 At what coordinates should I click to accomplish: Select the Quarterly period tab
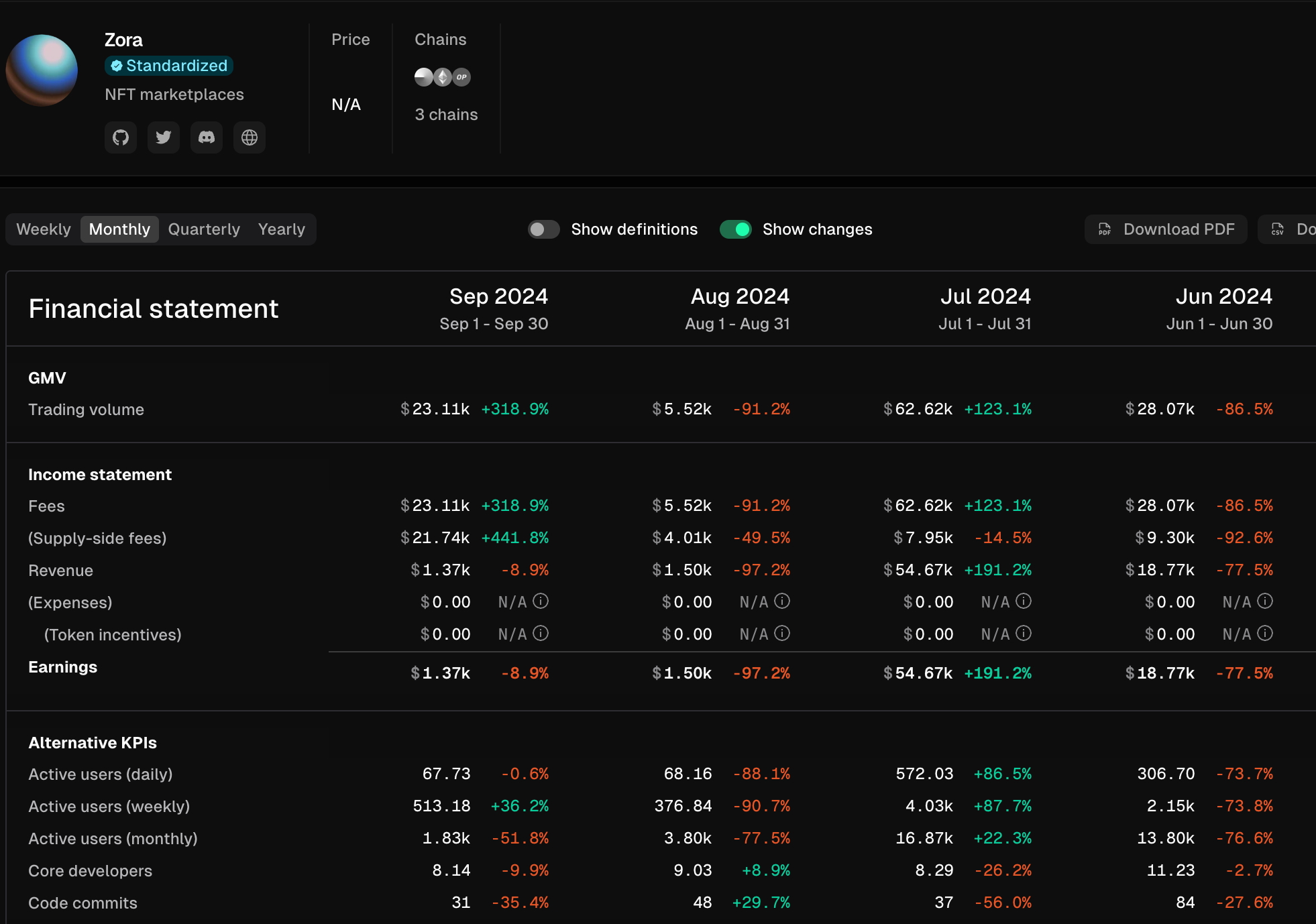click(204, 229)
